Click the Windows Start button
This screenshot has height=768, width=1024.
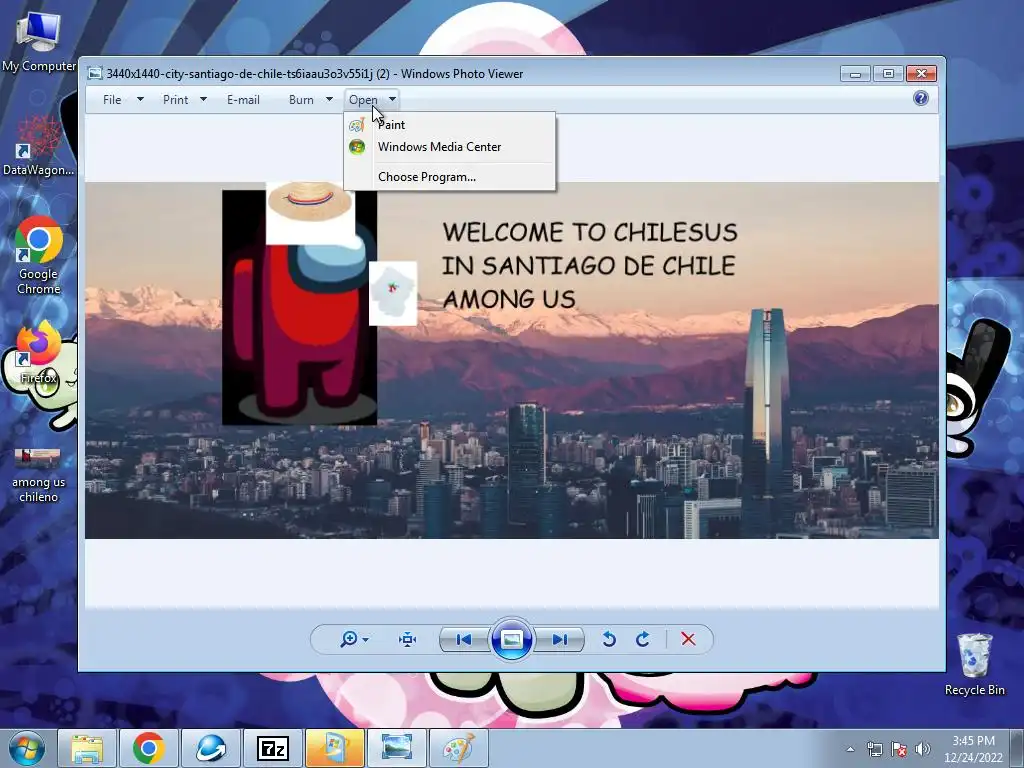pos(27,748)
